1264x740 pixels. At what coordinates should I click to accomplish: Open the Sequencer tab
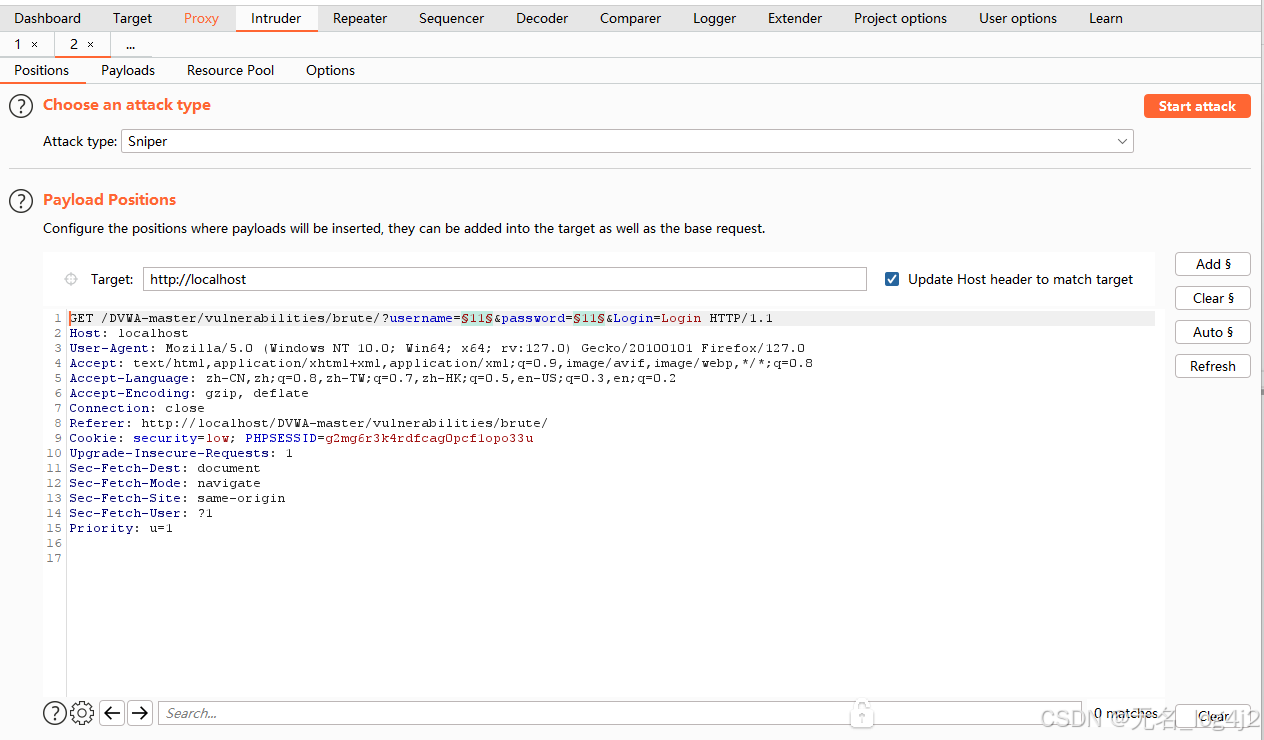click(452, 18)
